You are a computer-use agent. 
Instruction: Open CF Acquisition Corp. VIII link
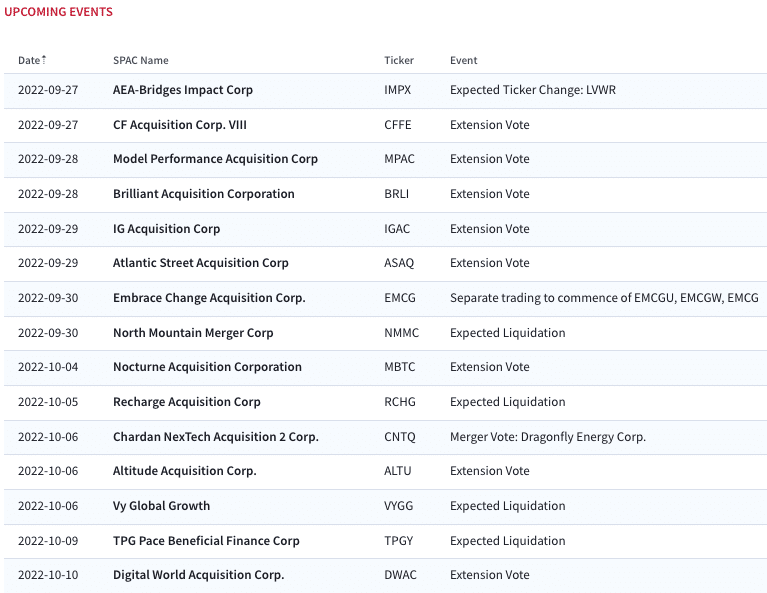(180, 125)
